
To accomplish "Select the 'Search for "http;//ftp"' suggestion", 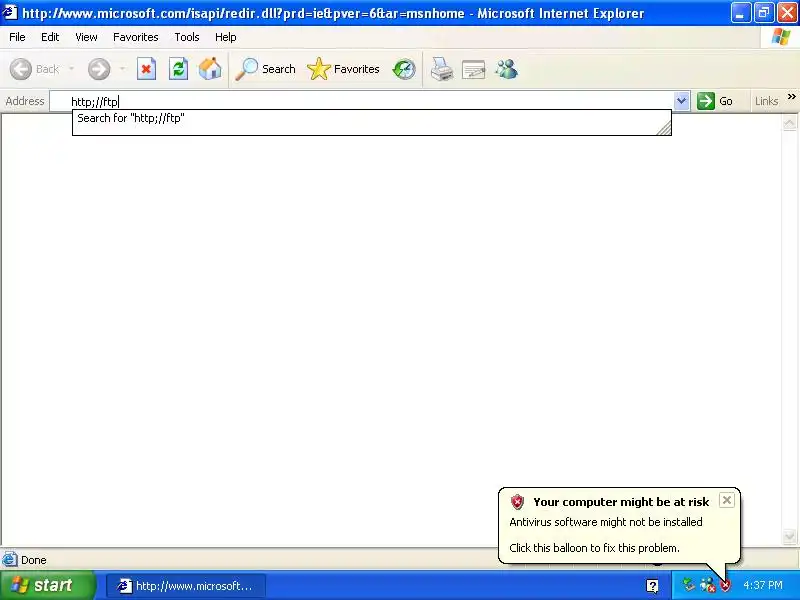I will tap(371, 118).
